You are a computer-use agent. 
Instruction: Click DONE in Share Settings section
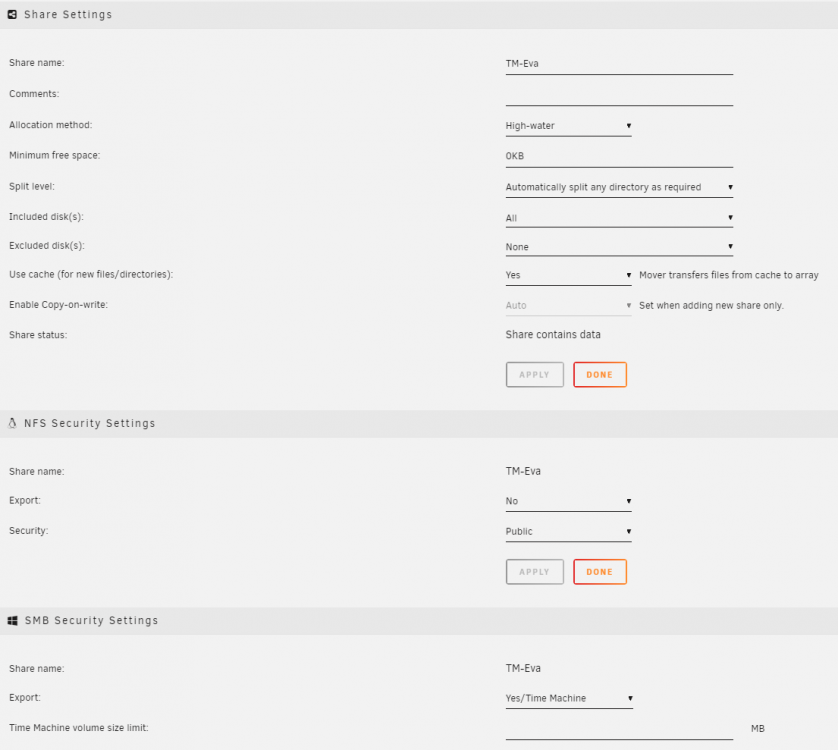[x=600, y=375]
